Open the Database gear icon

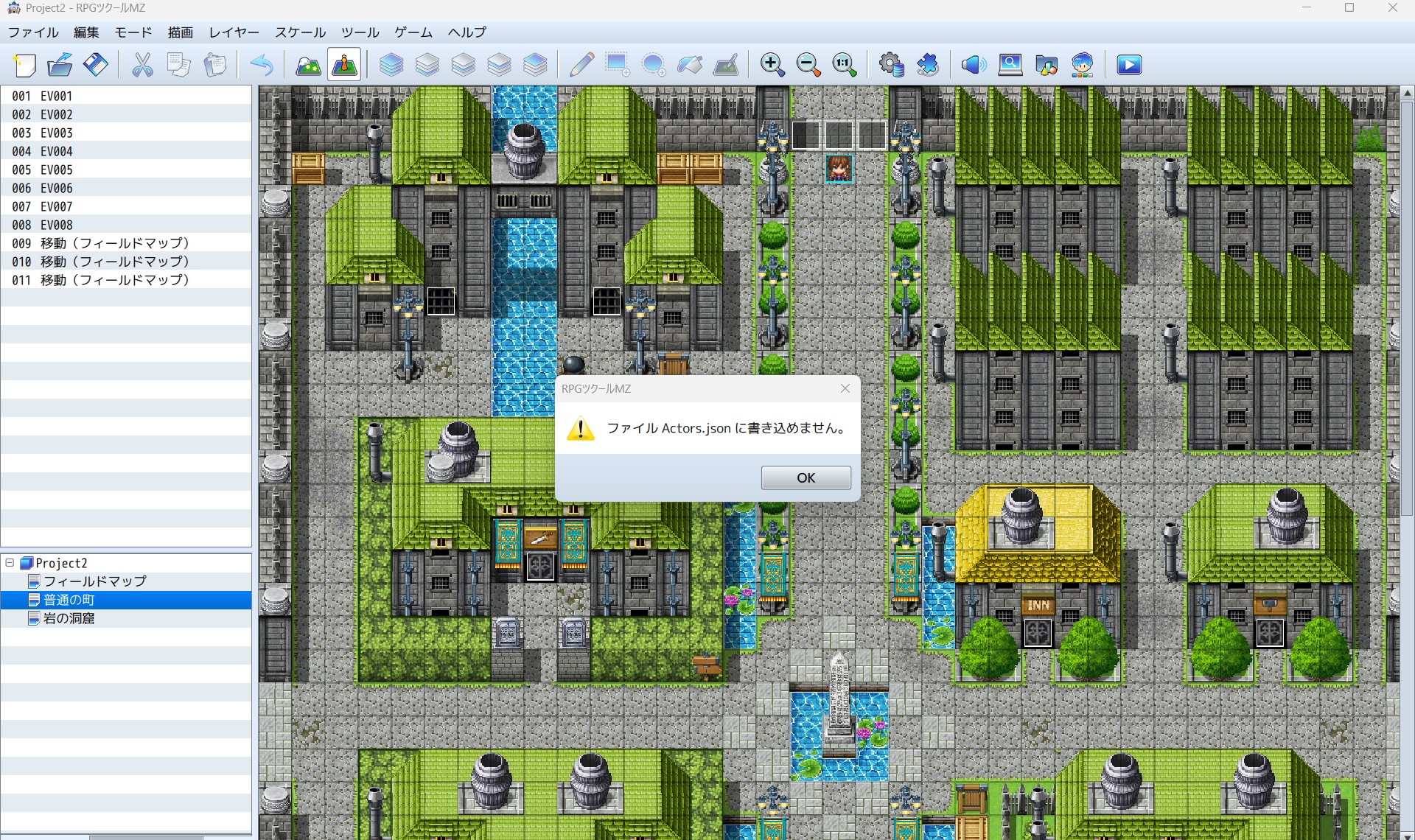[891, 65]
